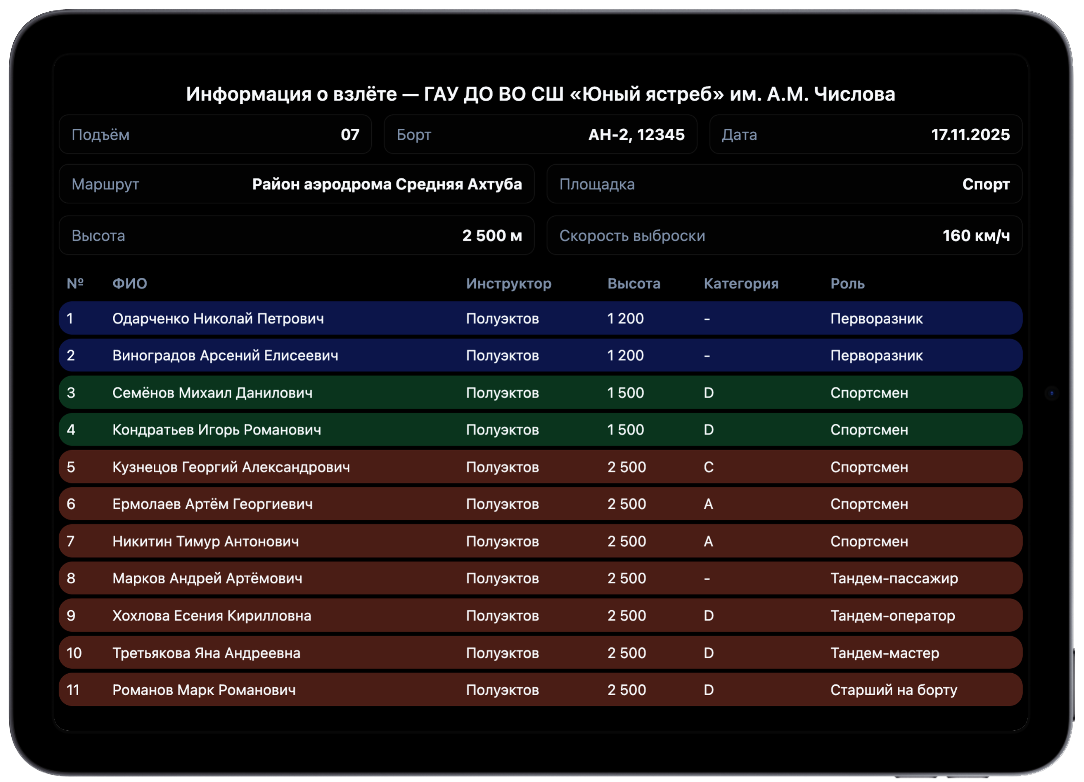Click the Старший на борту row, Романов Марк
The height and width of the screenshot is (782, 1084).
pyautogui.click(x=540, y=690)
